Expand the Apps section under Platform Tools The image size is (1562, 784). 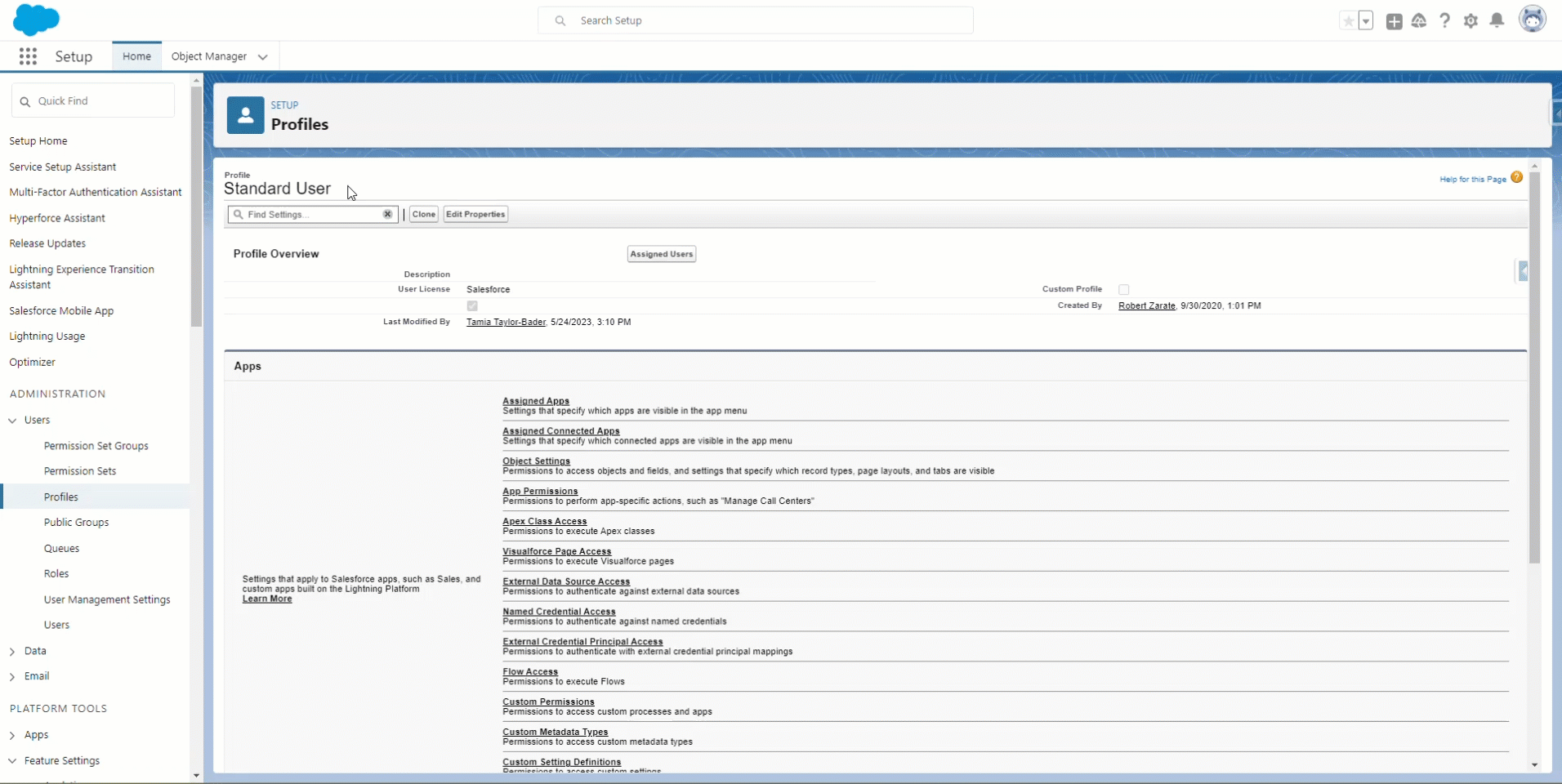(x=12, y=736)
